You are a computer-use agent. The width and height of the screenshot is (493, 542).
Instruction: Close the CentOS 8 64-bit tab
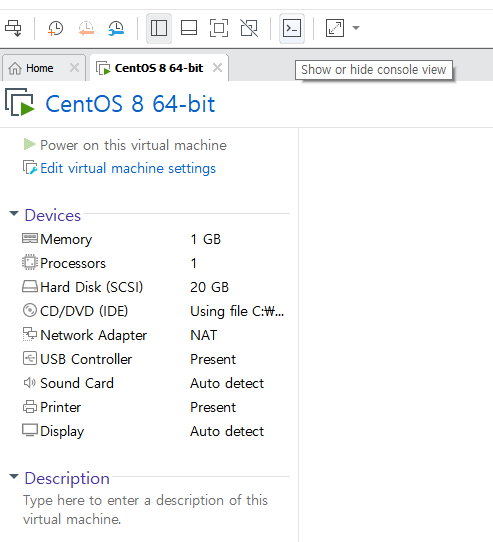tap(217, 67)
